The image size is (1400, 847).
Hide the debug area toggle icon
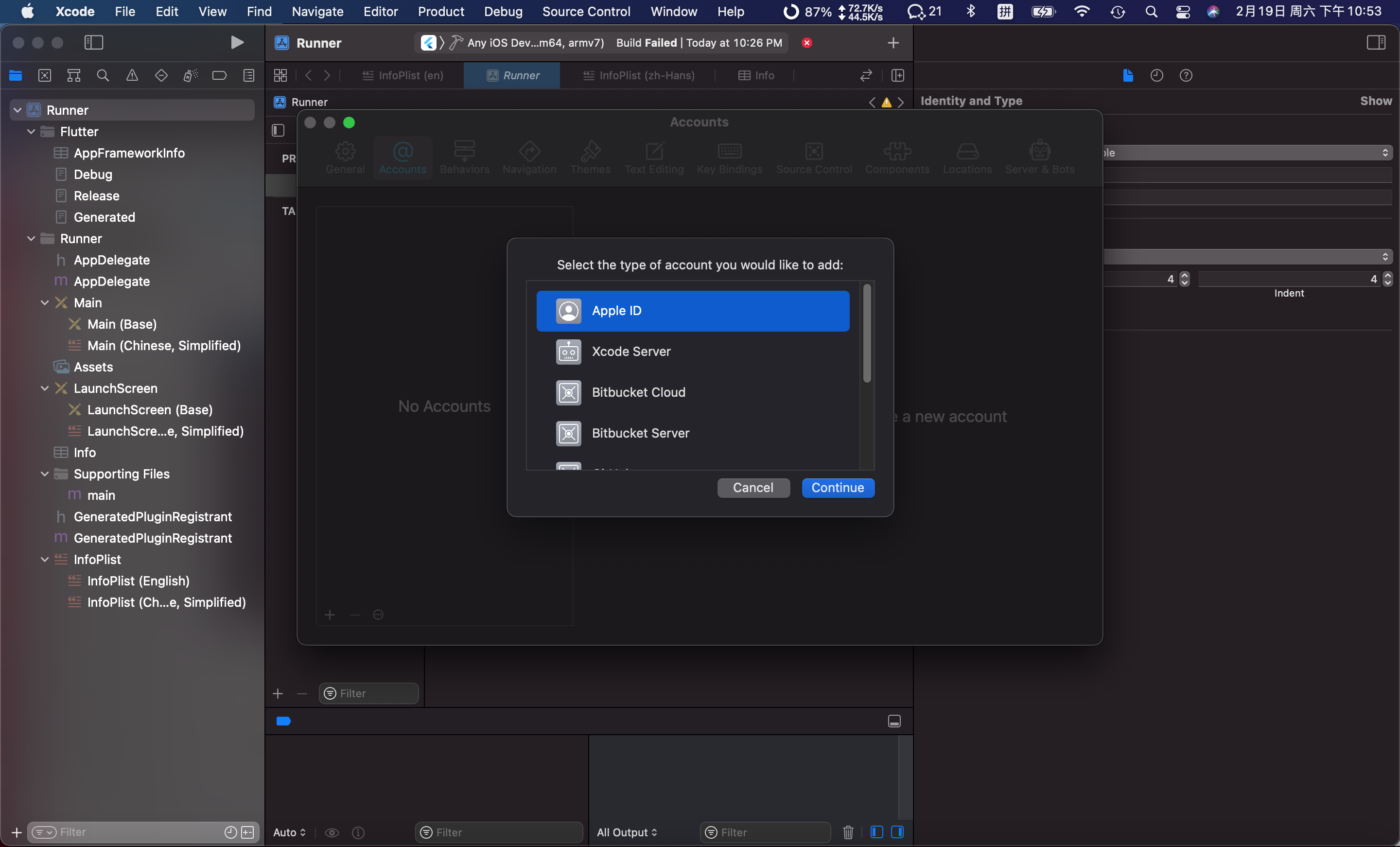click(x=894, y=721)
